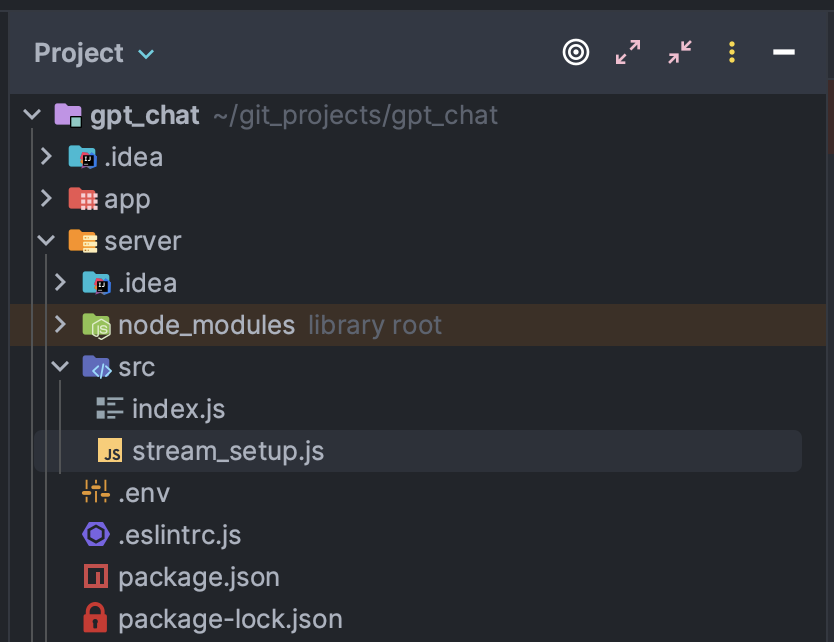Click the .eslintrc.js hexagon icon
The width and height of the screenshot is (834, 642).
[95, 535]
